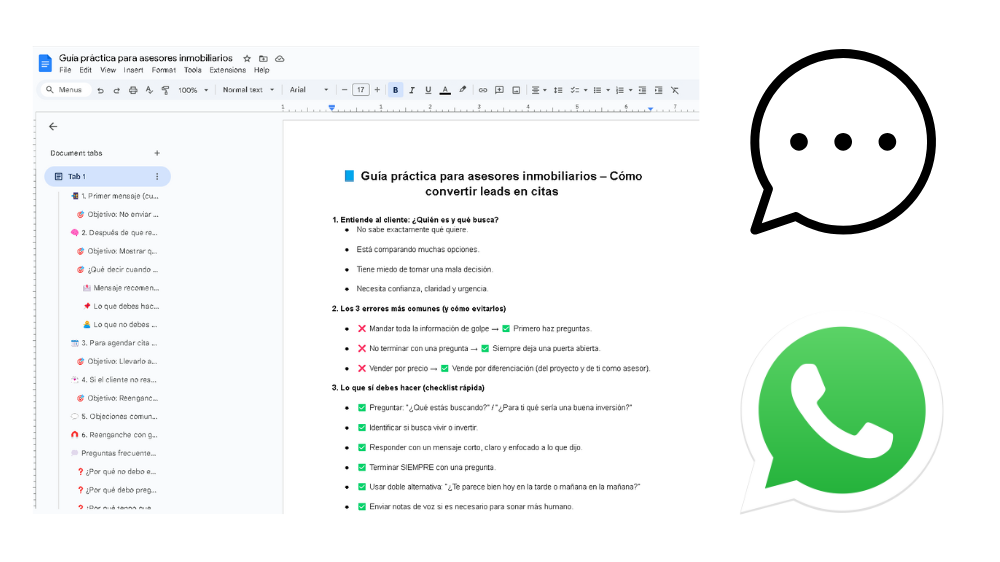Viewport: 1000px width, 562px height.
Task: Open the Extensions menu
Action: tap(228, 70)
